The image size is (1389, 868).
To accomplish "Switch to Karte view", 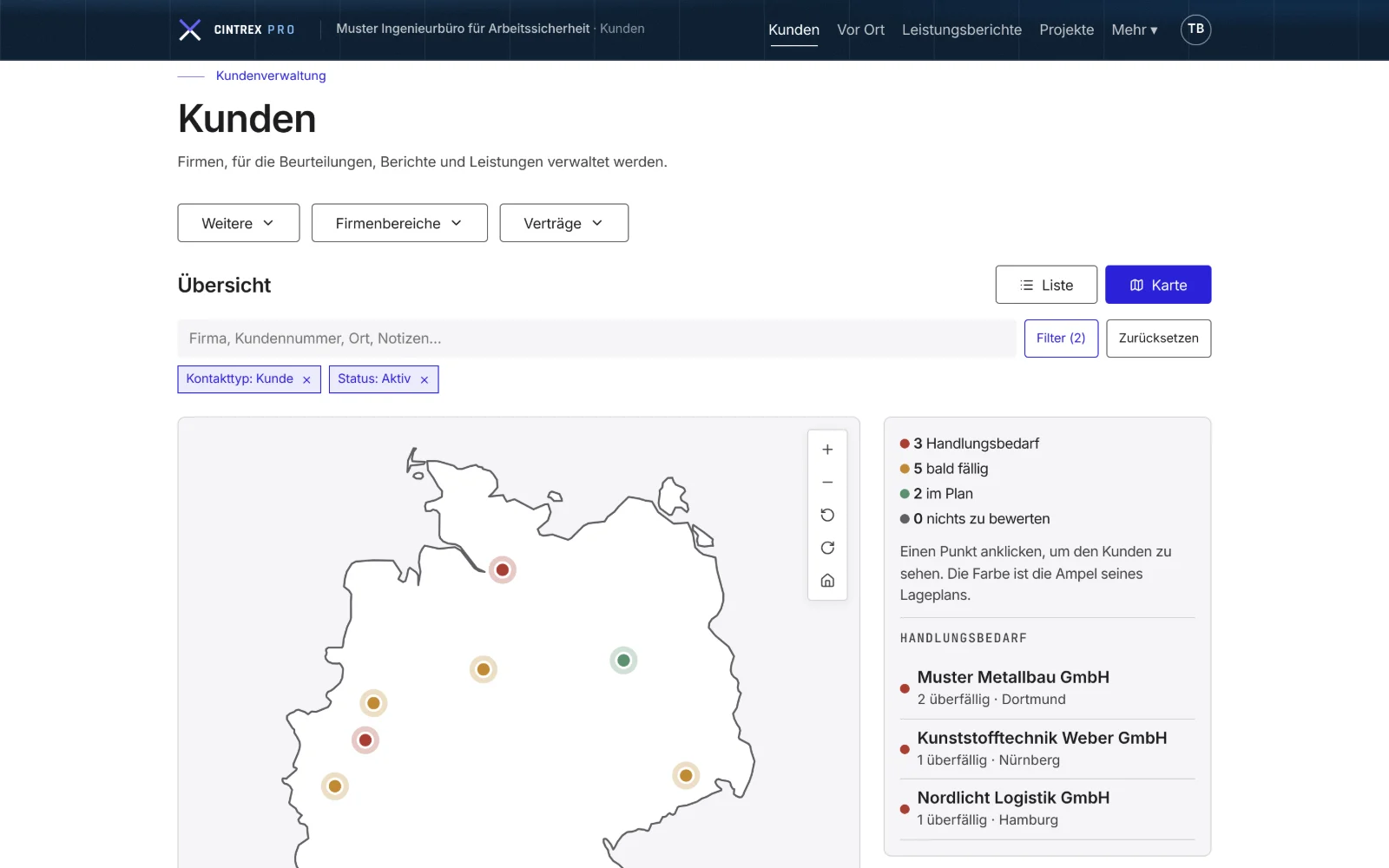I will click(x=1158, y=285).
